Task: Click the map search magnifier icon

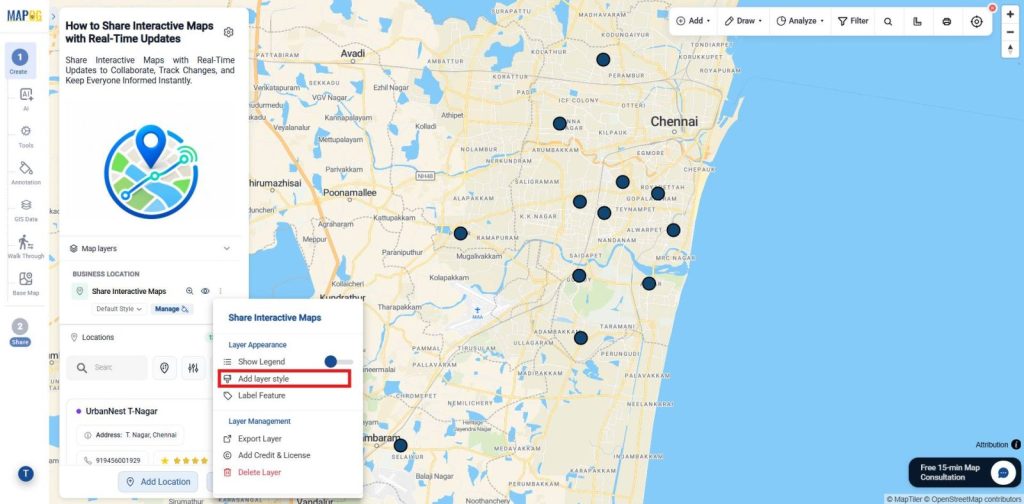Action: [888, 21]
